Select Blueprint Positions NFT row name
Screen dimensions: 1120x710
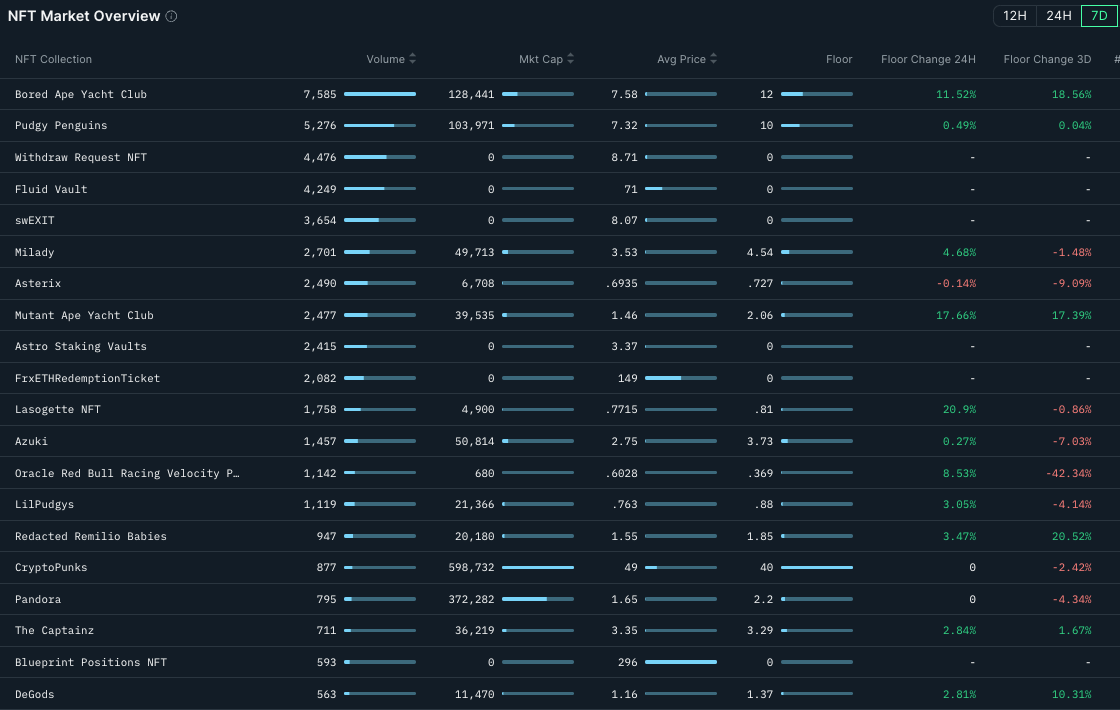91,663
